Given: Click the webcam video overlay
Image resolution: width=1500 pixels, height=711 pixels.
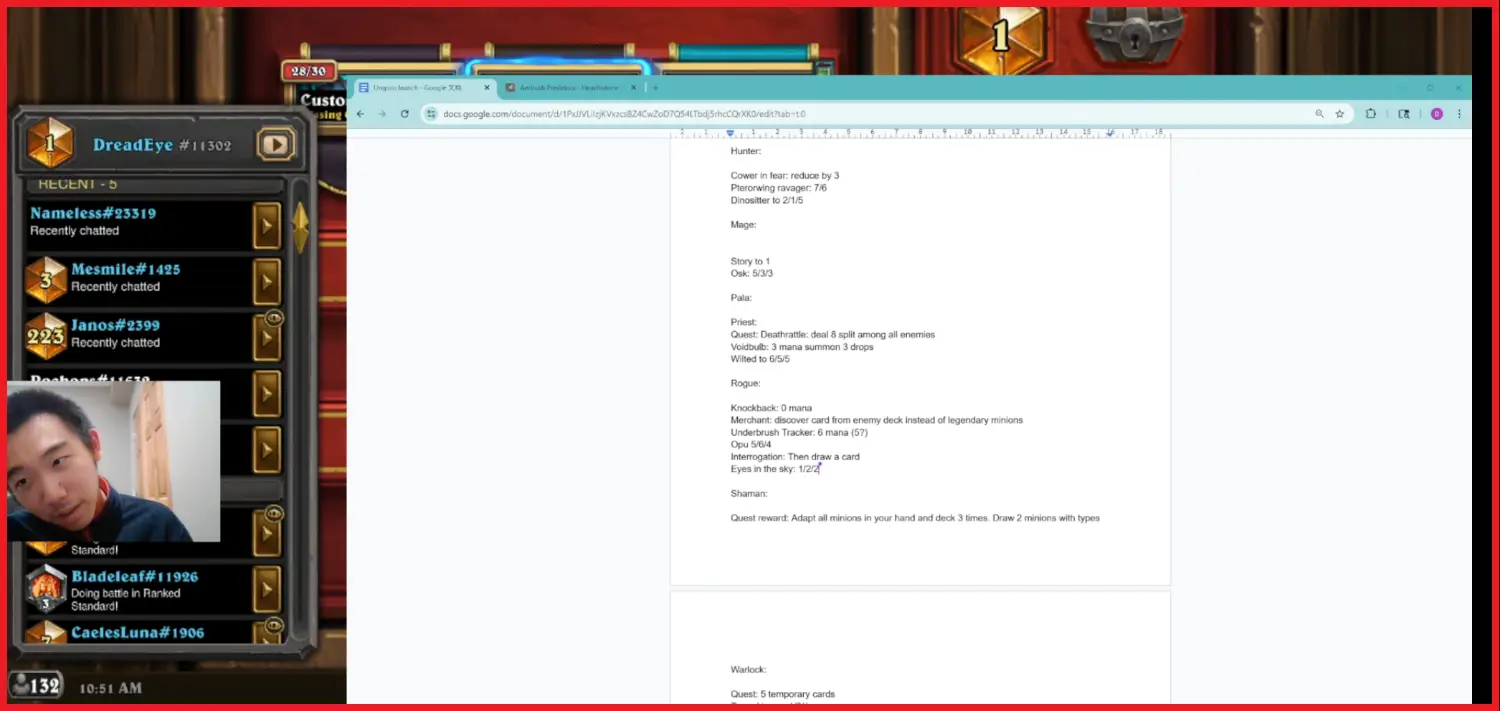Looking at the screenshot, I should pyautogui.click(x=114, y=461).
